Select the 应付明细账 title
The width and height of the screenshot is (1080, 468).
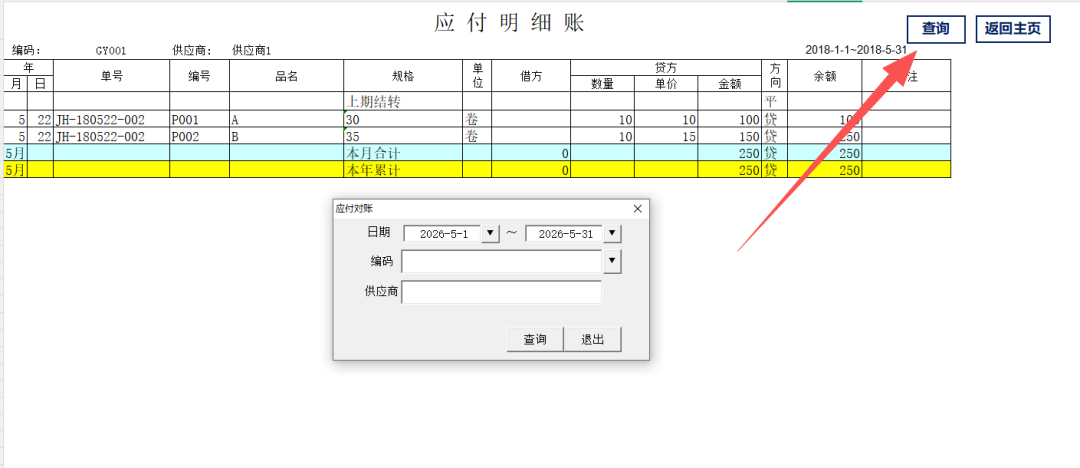click(x=509, y=22)
